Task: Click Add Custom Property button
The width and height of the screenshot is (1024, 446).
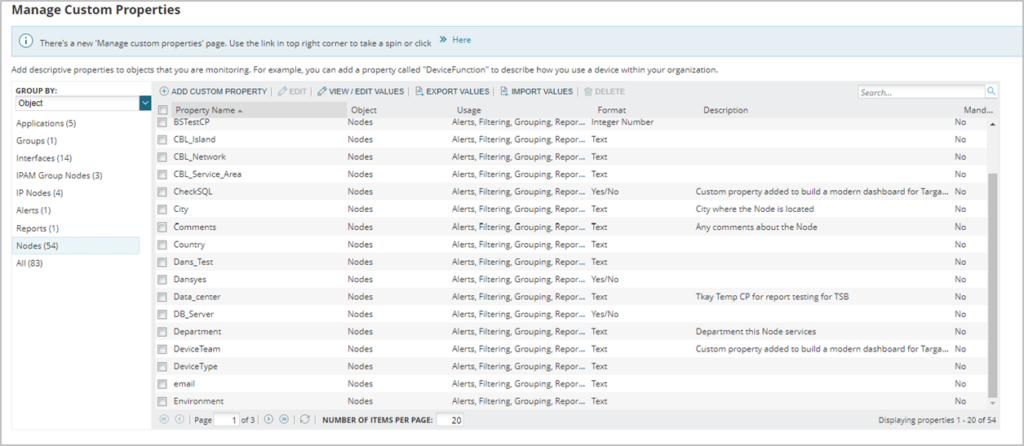Action: click(x=212, y=91)
